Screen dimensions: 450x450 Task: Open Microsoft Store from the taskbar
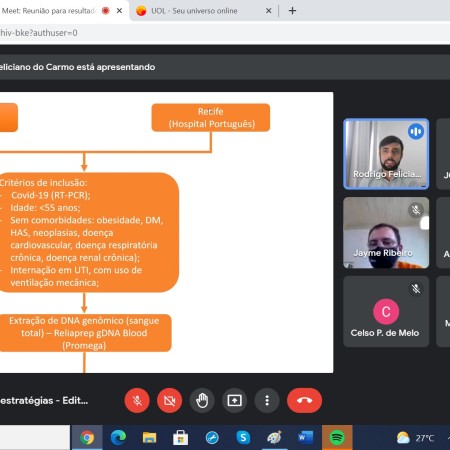click(x=180, y=438)
